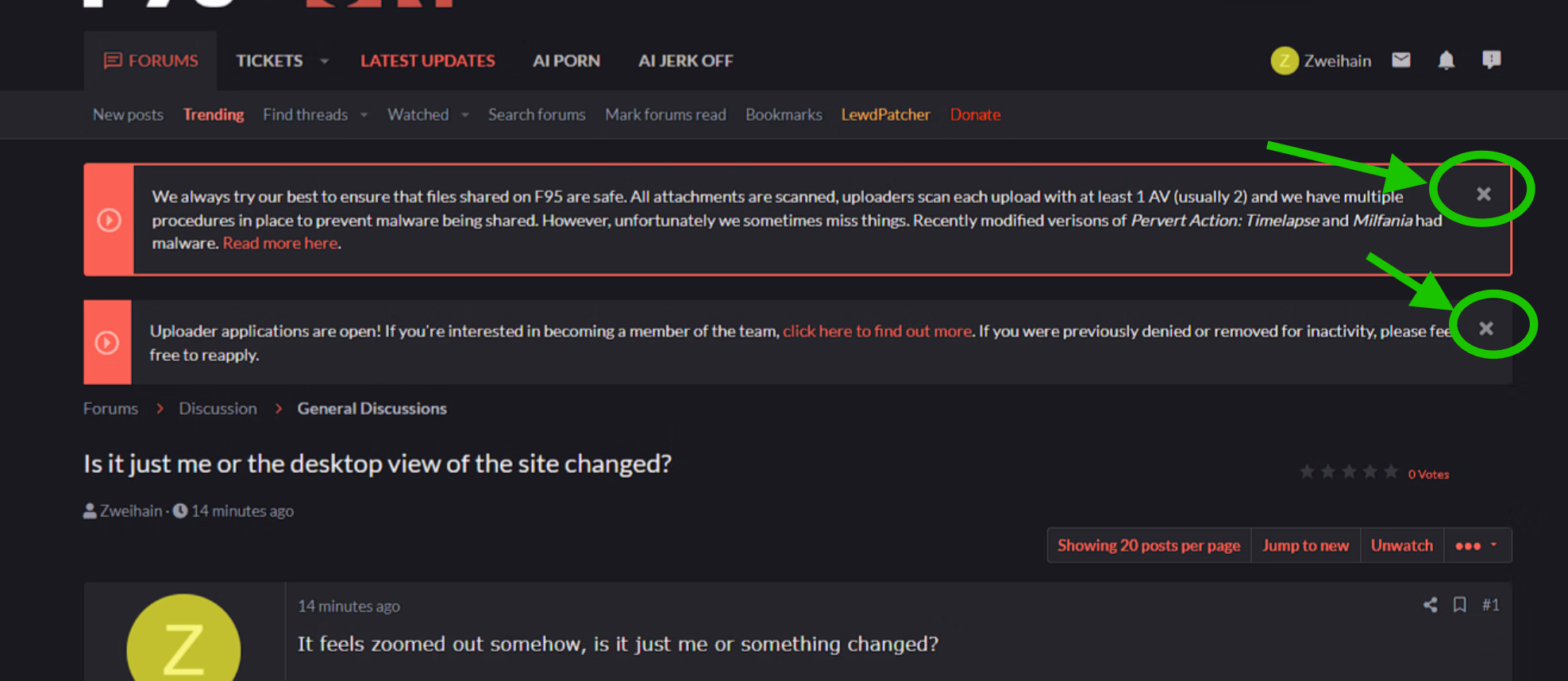Open the Trending sub-navigation item
Viewport: 1568px width, 681px height.
[213, 115]
